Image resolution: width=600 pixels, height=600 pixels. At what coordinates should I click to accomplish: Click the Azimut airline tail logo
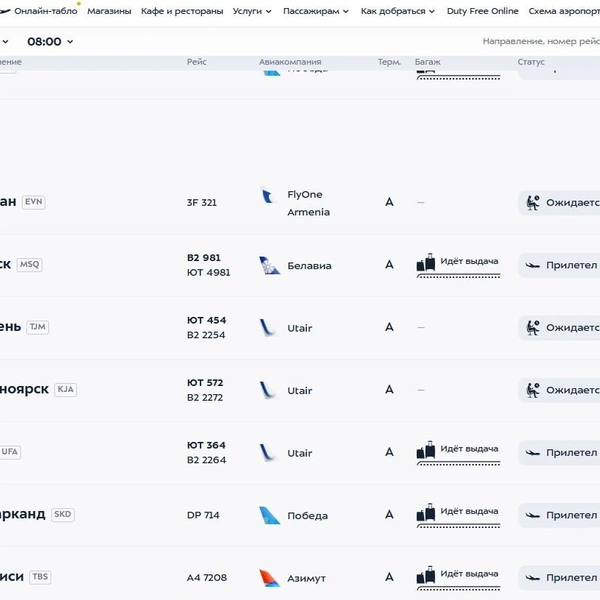[x=269, y=577]
